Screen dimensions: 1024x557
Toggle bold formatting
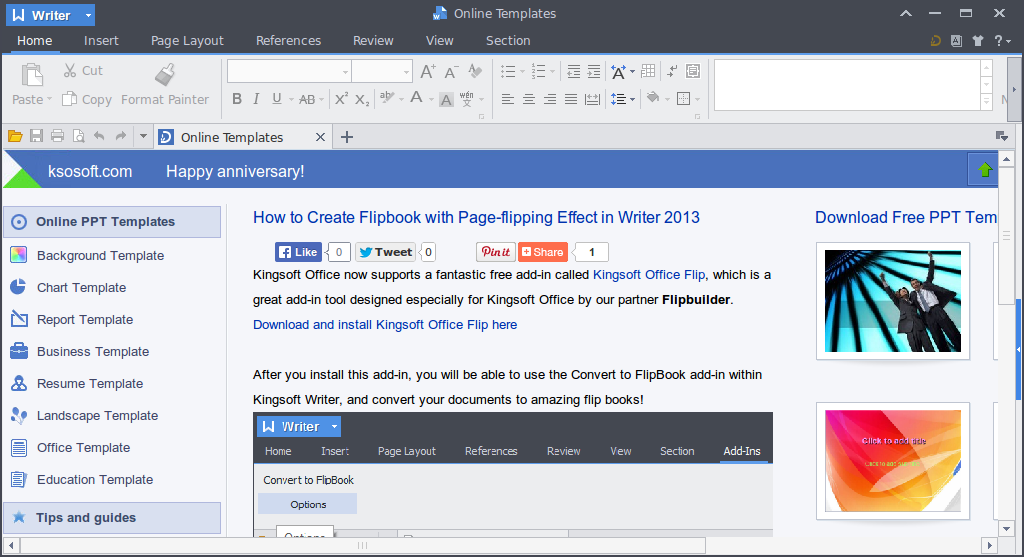click(x=237, y=99)
